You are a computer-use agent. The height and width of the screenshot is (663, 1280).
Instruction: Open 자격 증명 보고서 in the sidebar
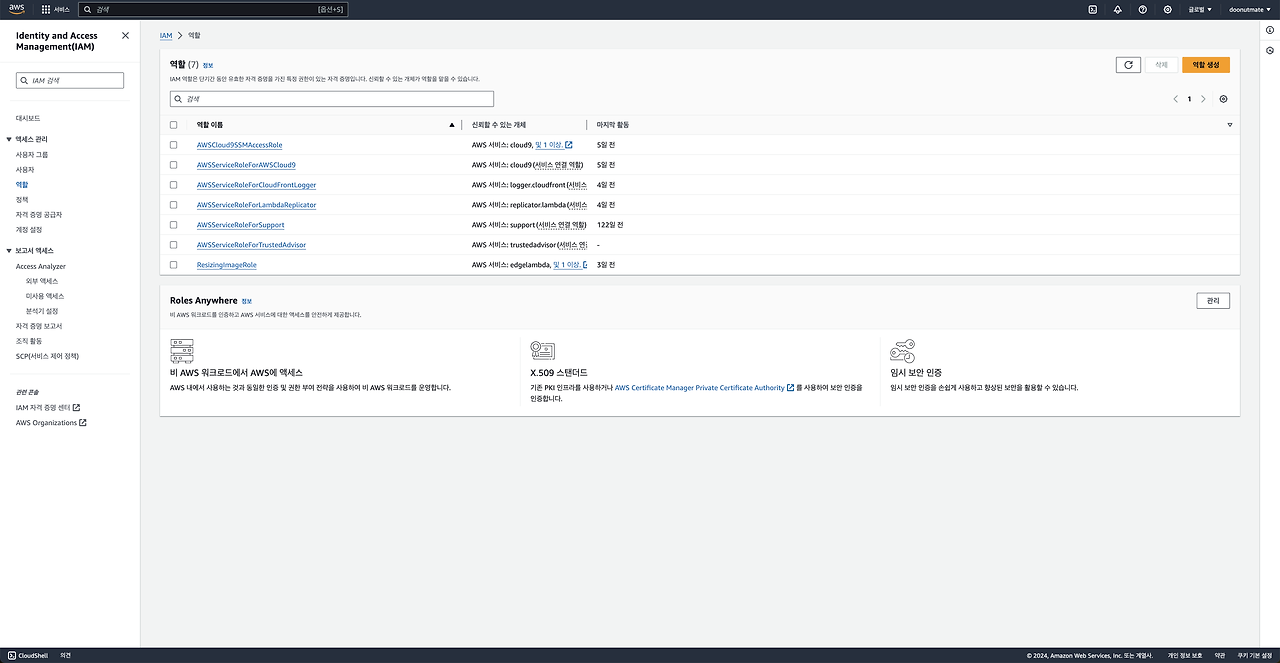[x=39, y=326]
